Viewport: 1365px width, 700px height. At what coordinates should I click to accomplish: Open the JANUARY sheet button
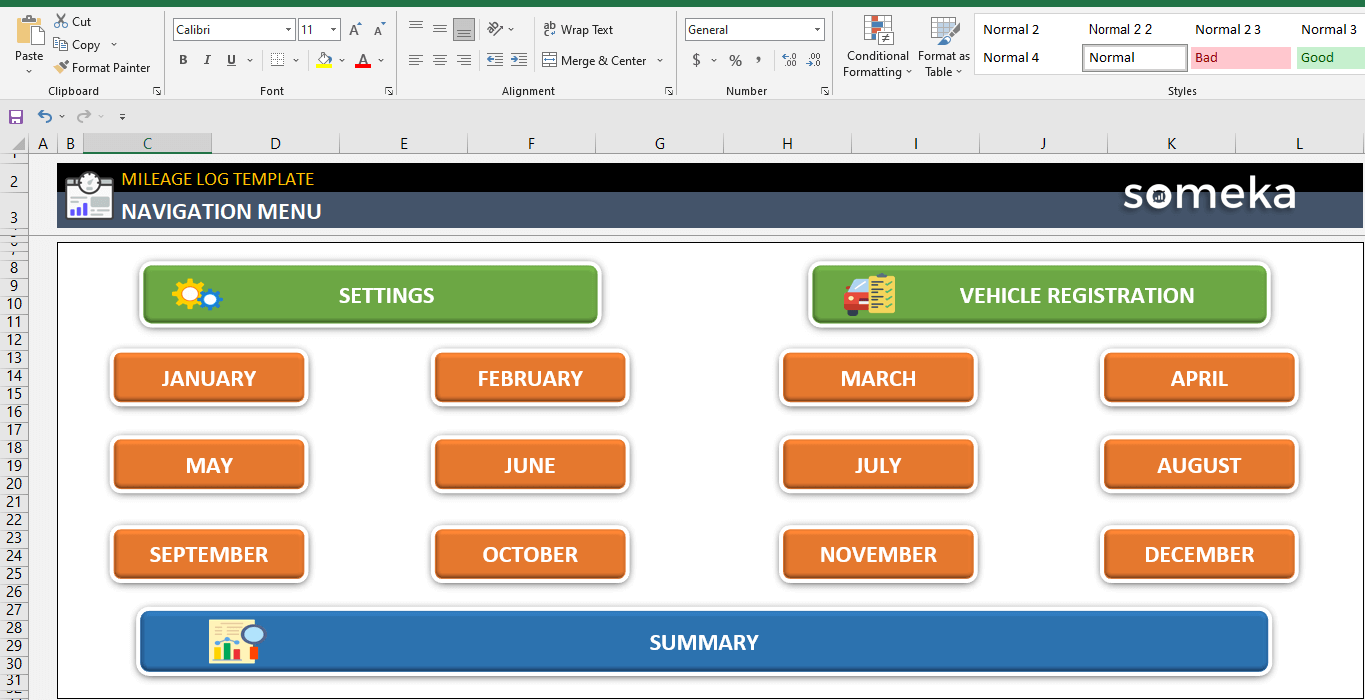click(x=209, y=378)
